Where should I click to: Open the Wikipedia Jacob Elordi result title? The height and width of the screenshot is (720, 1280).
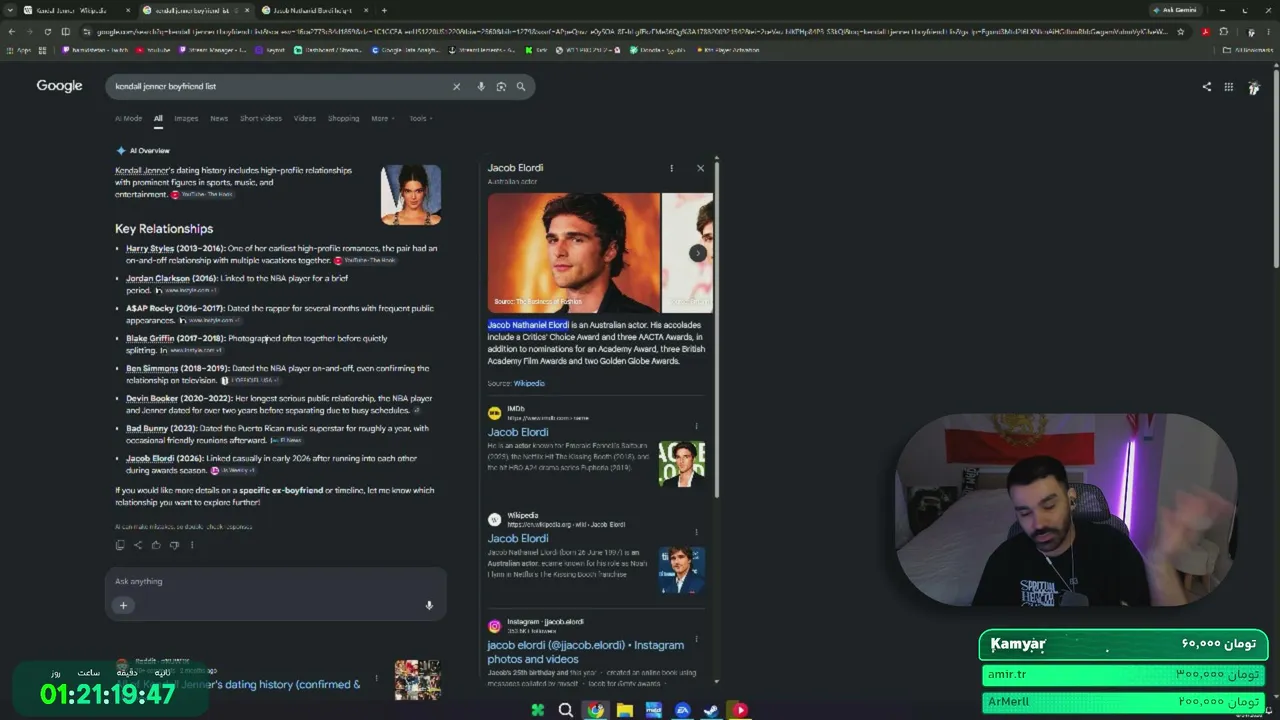tap(518, 539)
